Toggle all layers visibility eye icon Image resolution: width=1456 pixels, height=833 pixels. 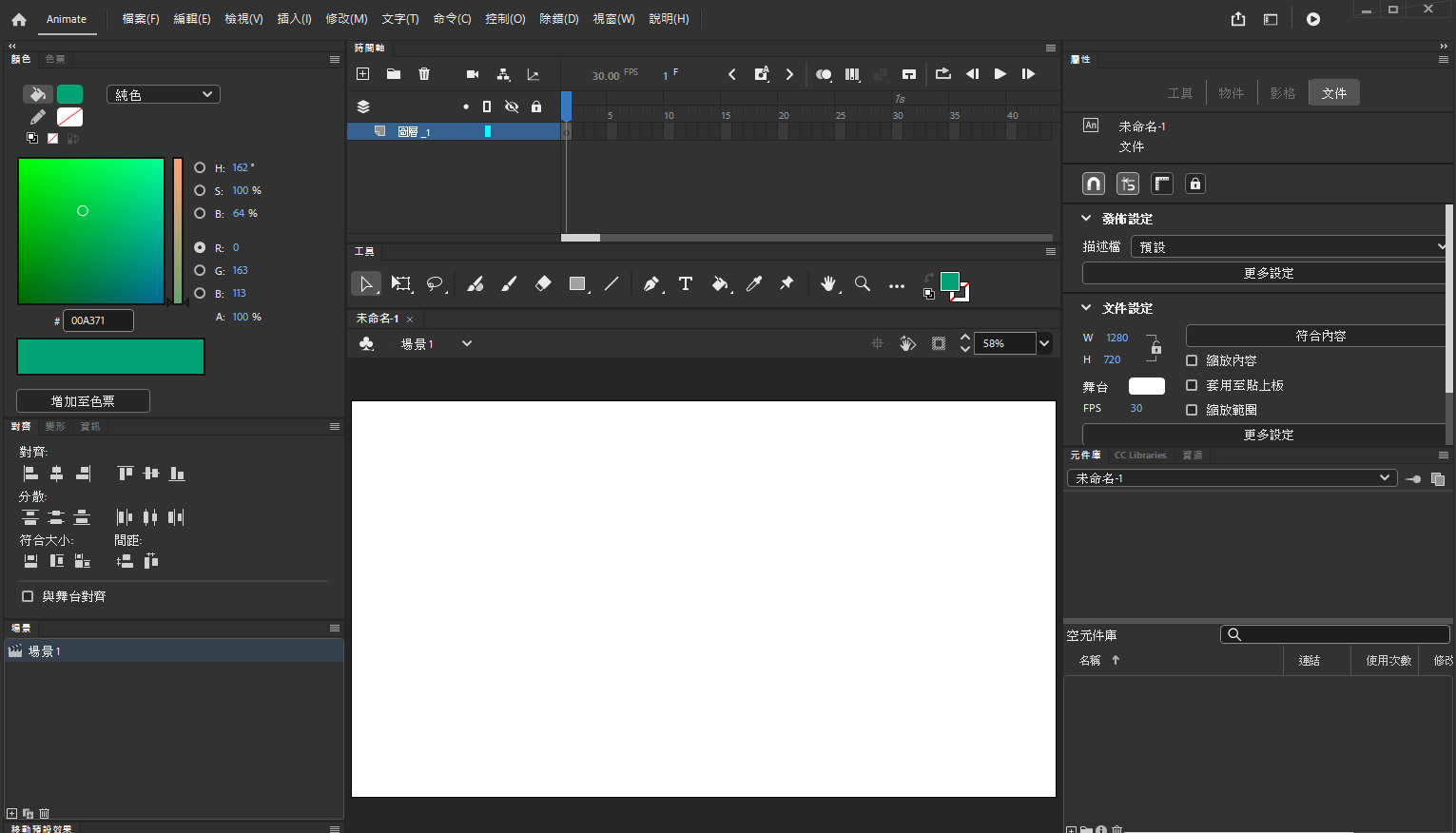(512, 107)
